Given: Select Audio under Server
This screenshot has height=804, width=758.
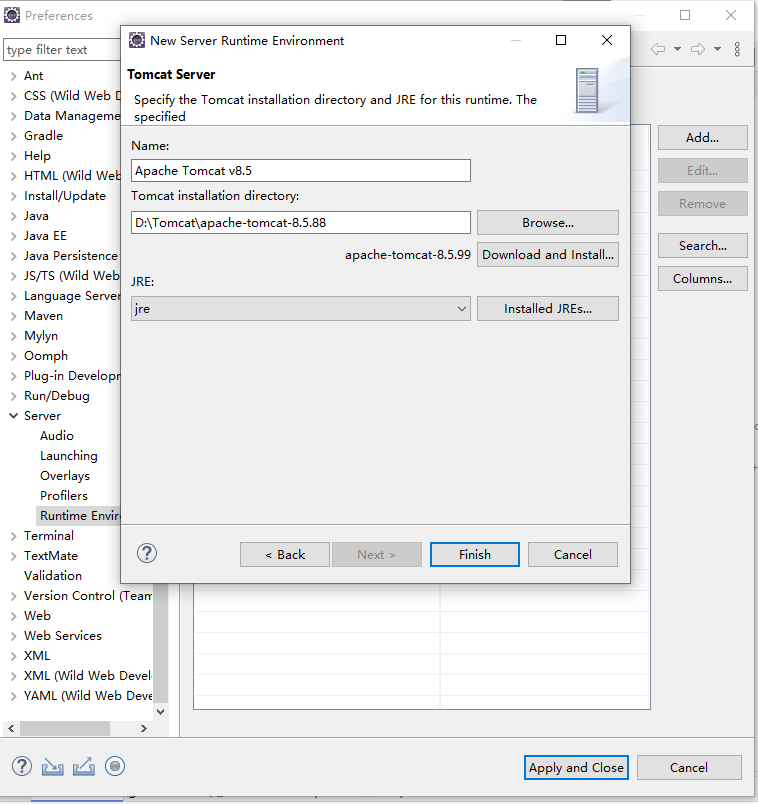Looking at the screenshot, I should tap(56, 436).
